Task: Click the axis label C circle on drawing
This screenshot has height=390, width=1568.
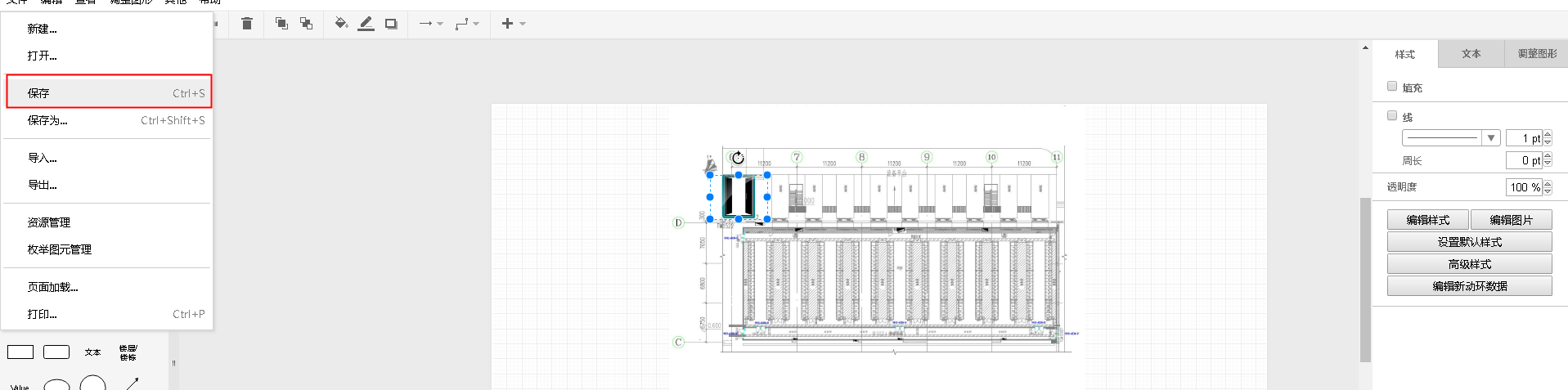Action: [x=678, y=343]
